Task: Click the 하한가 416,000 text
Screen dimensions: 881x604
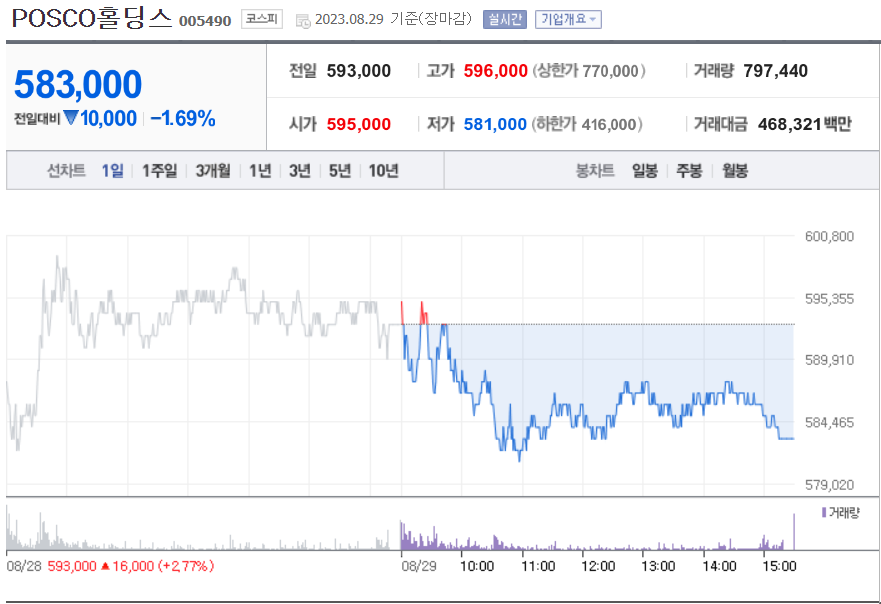Action: (x=587, y=124)
